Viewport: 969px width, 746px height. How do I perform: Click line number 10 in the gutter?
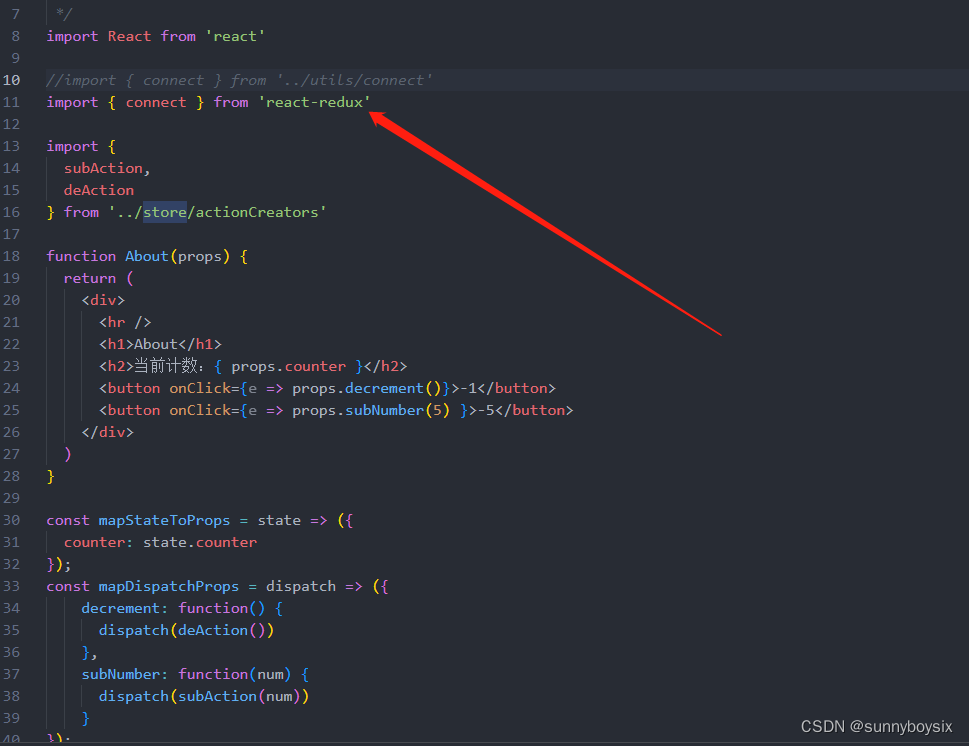(x=11, y=79)
